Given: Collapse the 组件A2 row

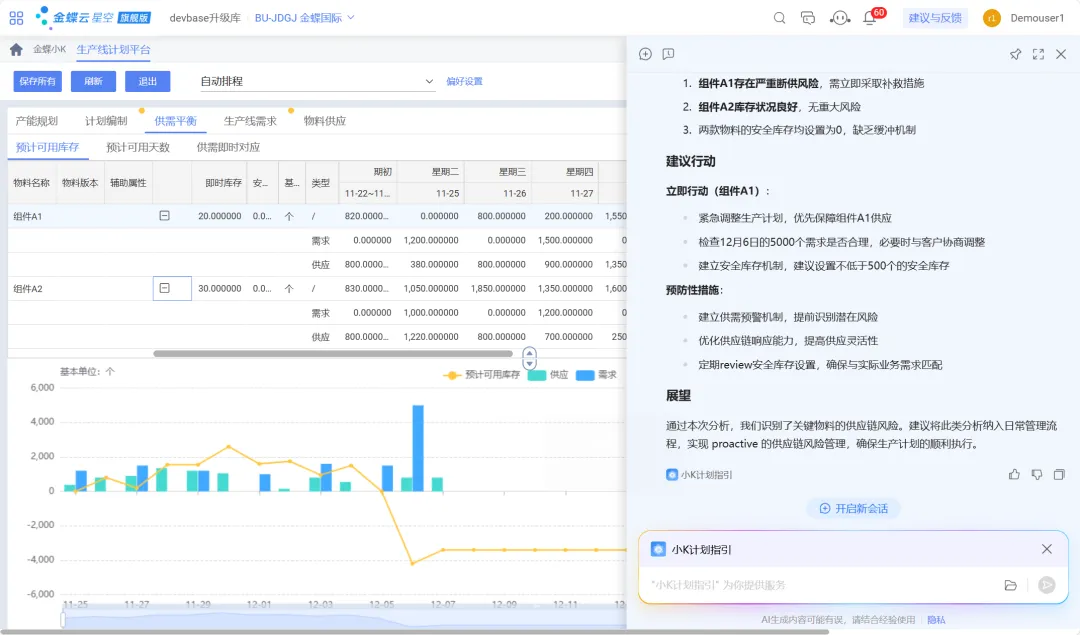Looking at the screenshot, I should pos(165,288).
